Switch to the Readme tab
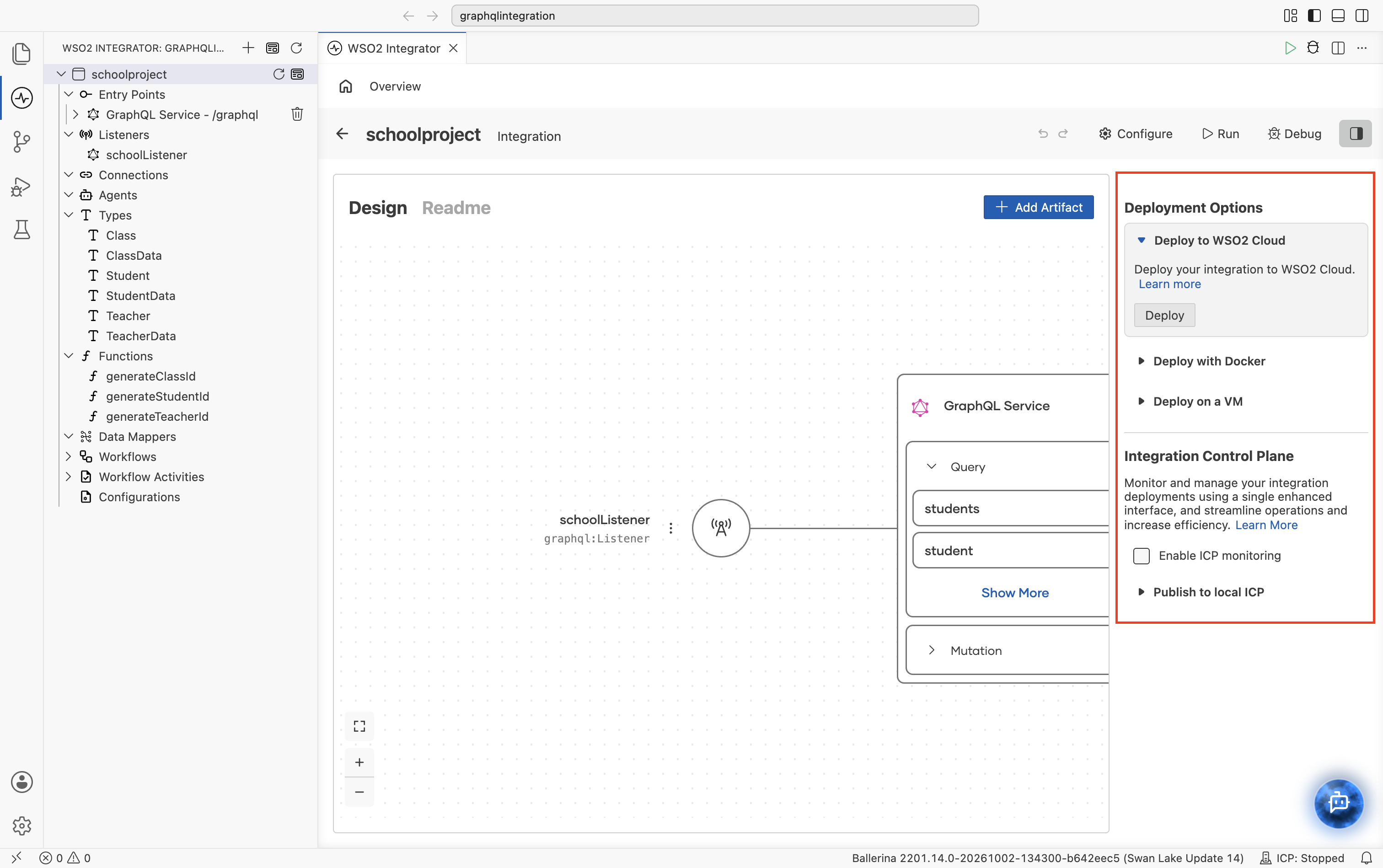Screen dimensions: 1383x868 (x=456, y=208)
